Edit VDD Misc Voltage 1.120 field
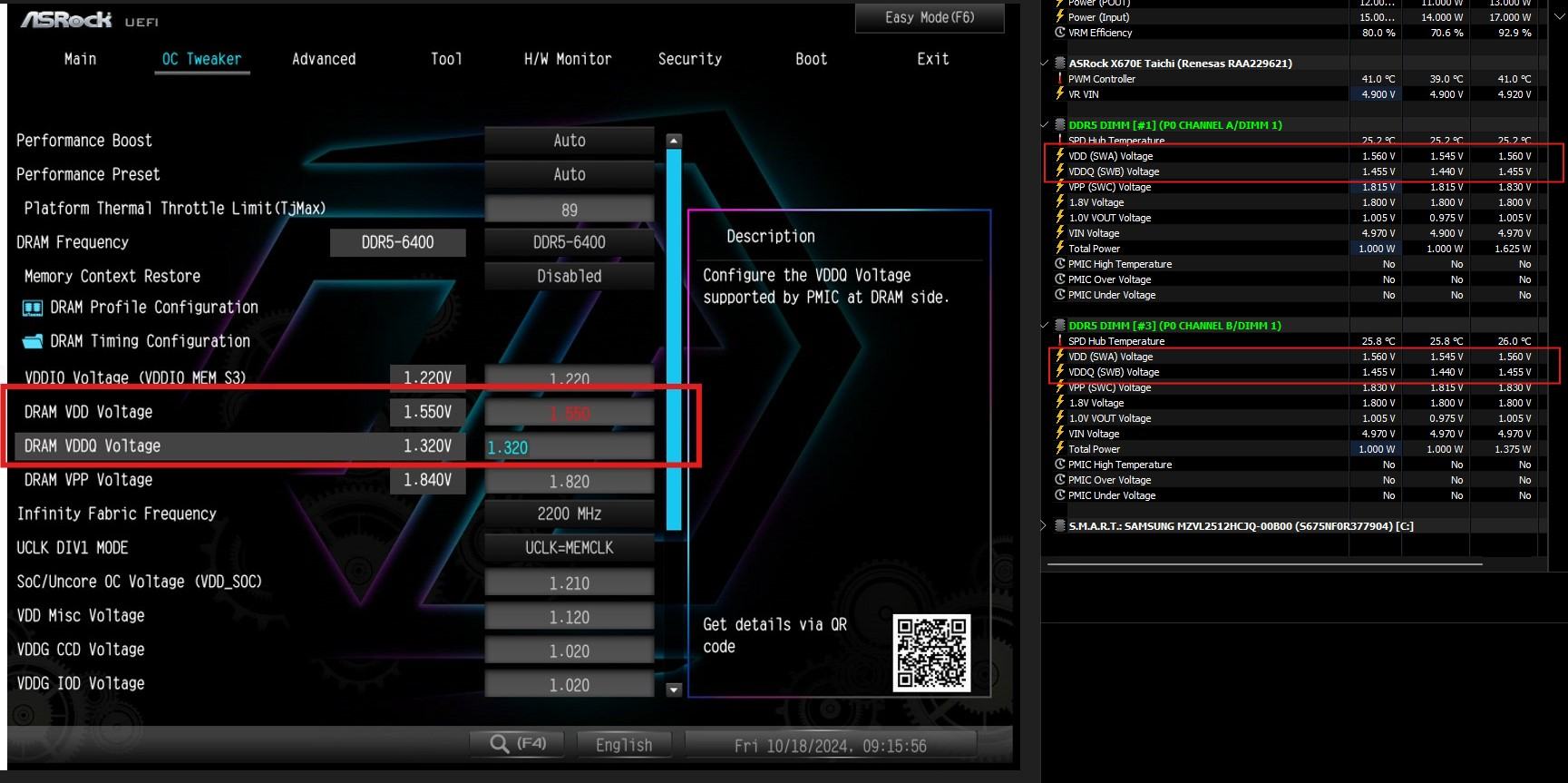This screenshot has width=1568, height=783. tap(570, 617)
